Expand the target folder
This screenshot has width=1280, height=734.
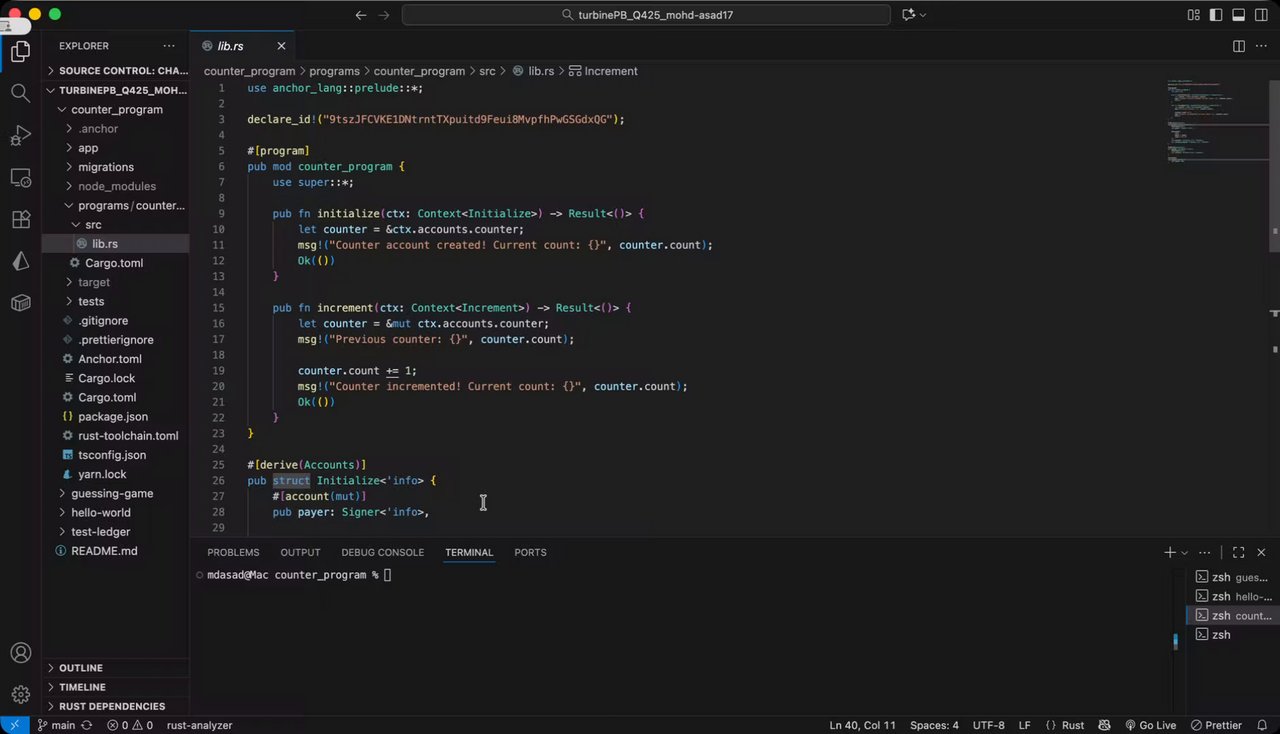pyautogui.click(x=94, y=282)
